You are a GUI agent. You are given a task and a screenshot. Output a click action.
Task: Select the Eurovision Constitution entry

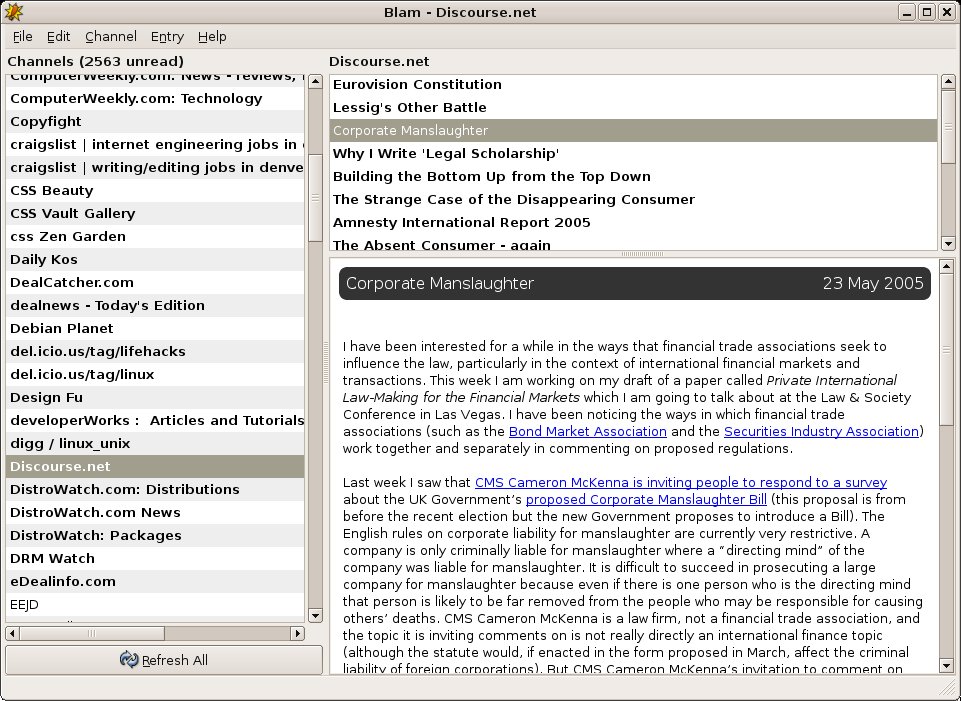633,85
